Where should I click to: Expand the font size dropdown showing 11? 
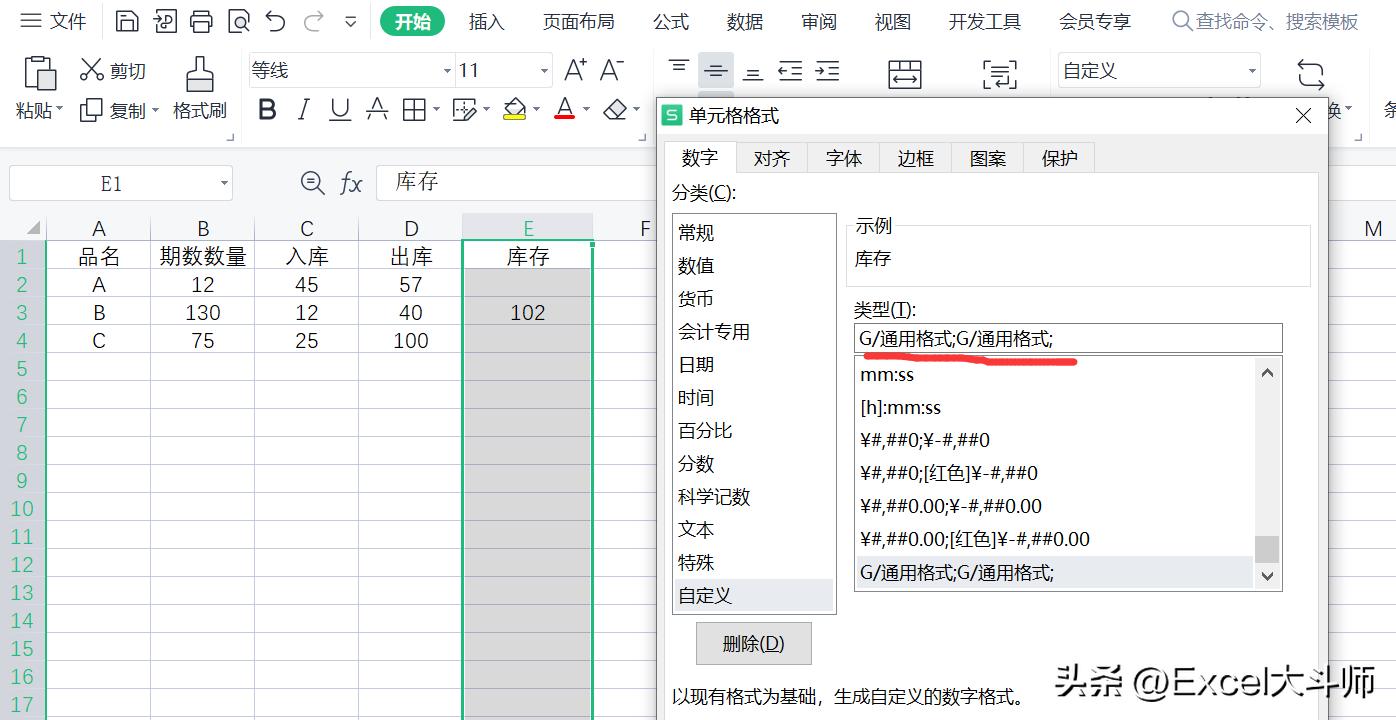[x=544, y=70]
